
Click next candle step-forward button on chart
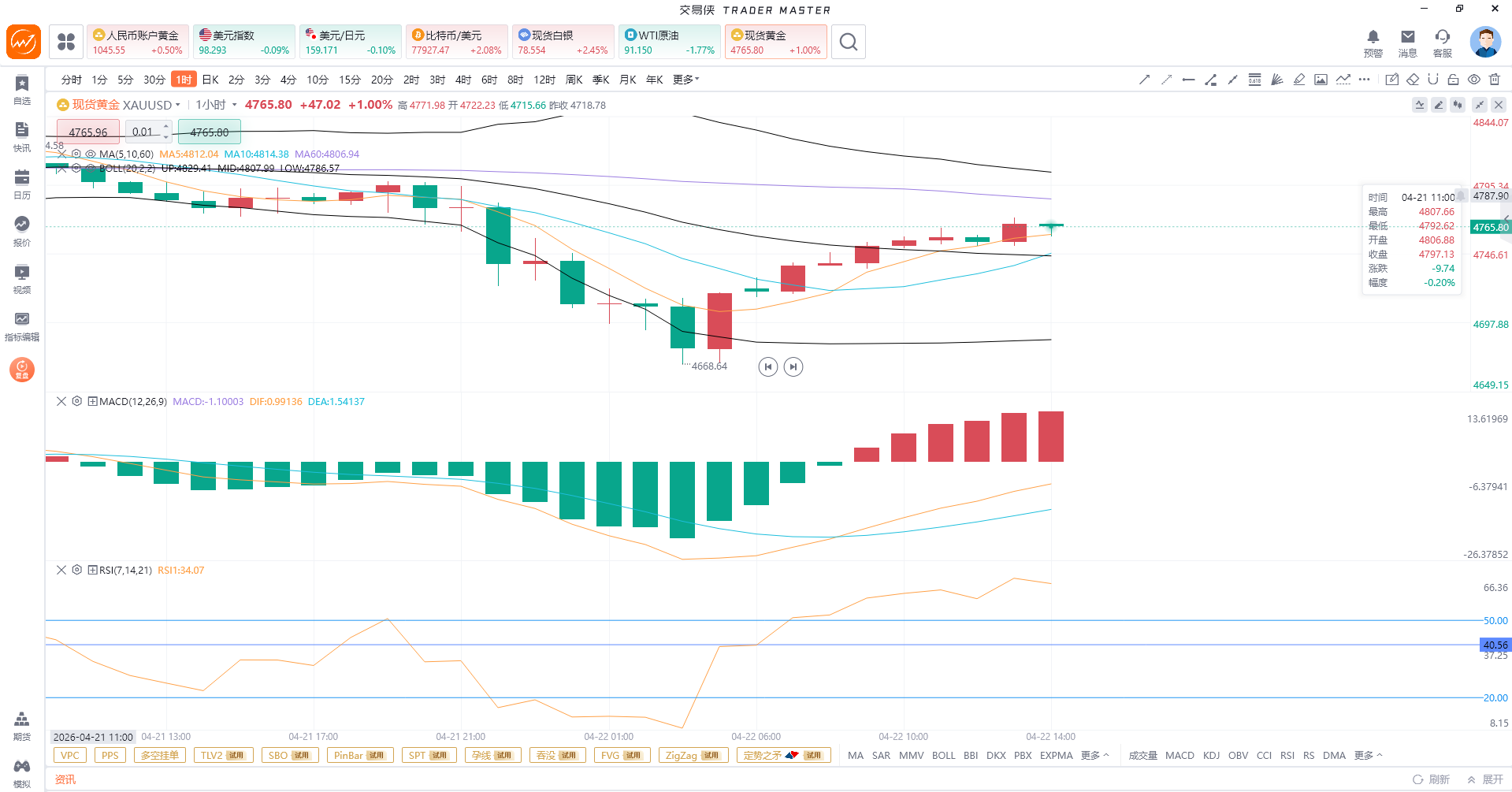tap(793, 366)
